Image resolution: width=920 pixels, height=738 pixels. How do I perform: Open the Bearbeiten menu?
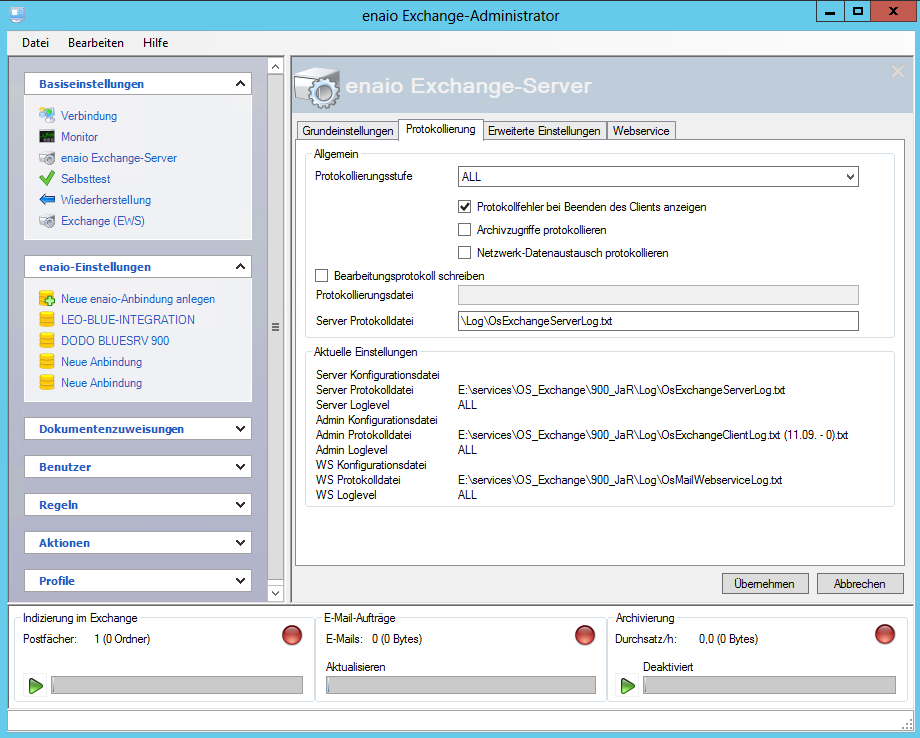tap(96, 43)
